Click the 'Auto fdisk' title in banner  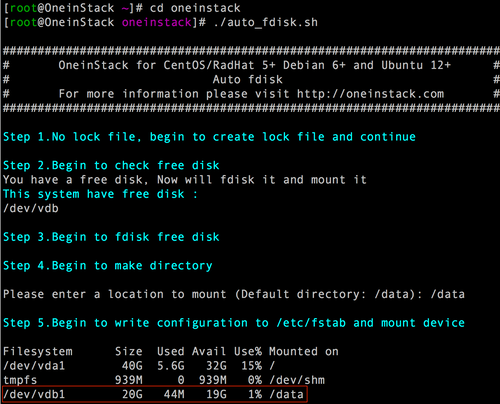point(248,80)
